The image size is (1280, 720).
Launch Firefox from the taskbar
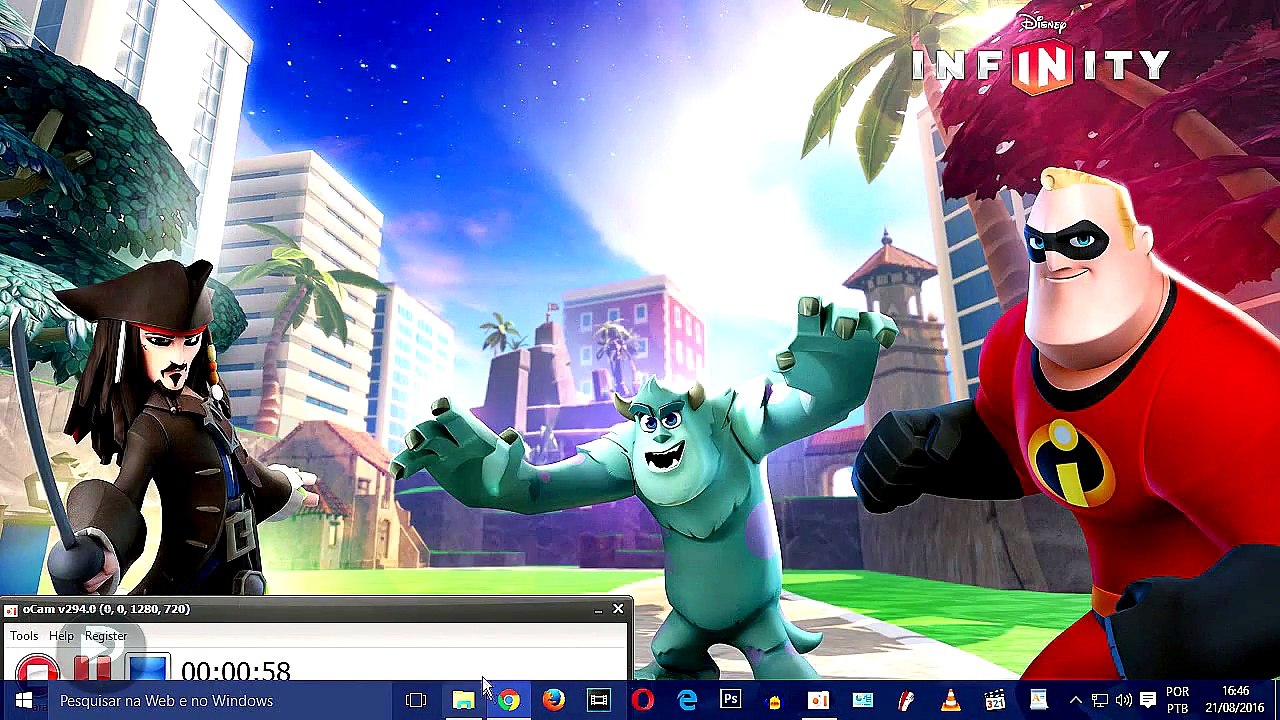click(x=553, y=701)
